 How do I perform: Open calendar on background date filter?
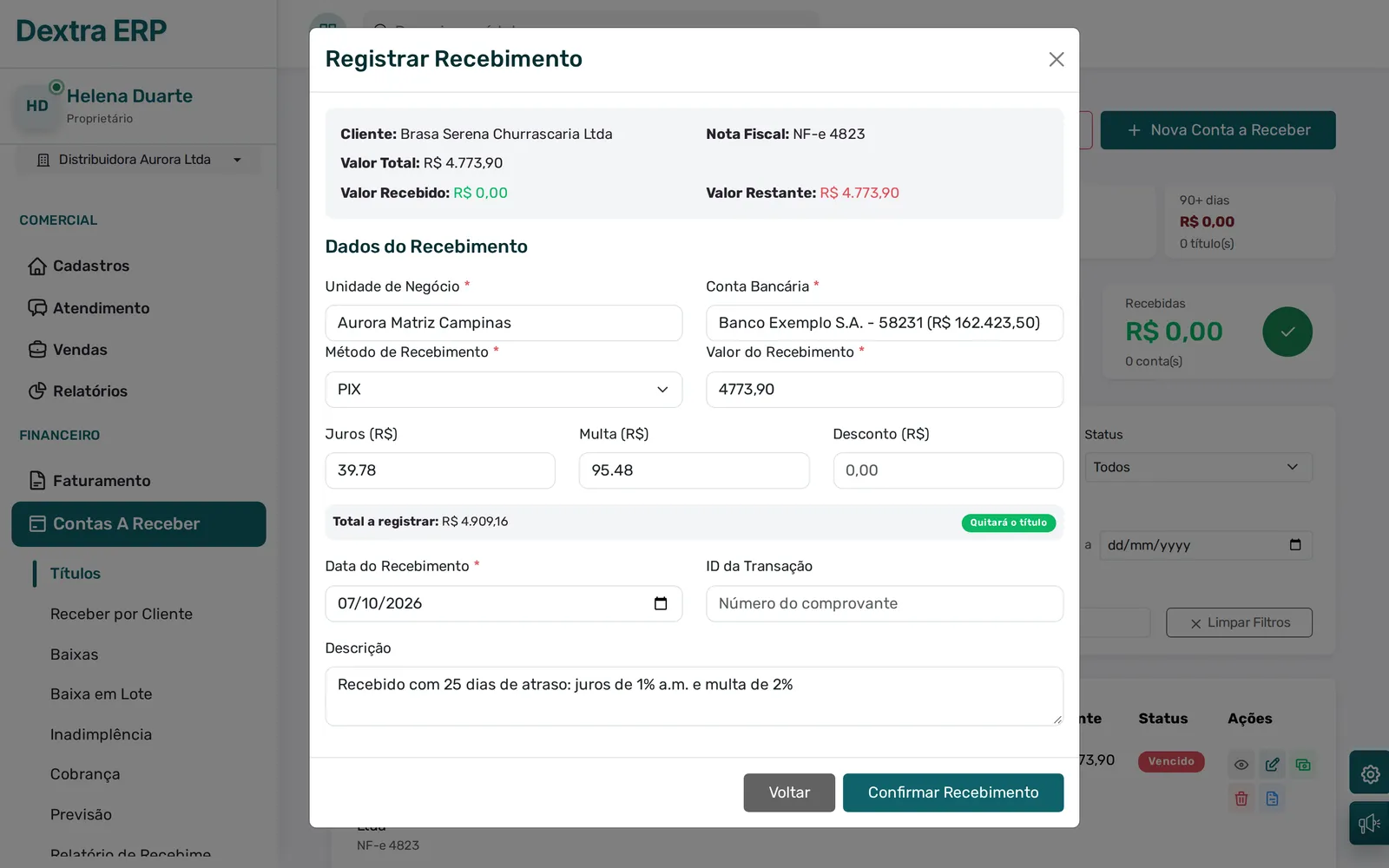coord(1295,545)
